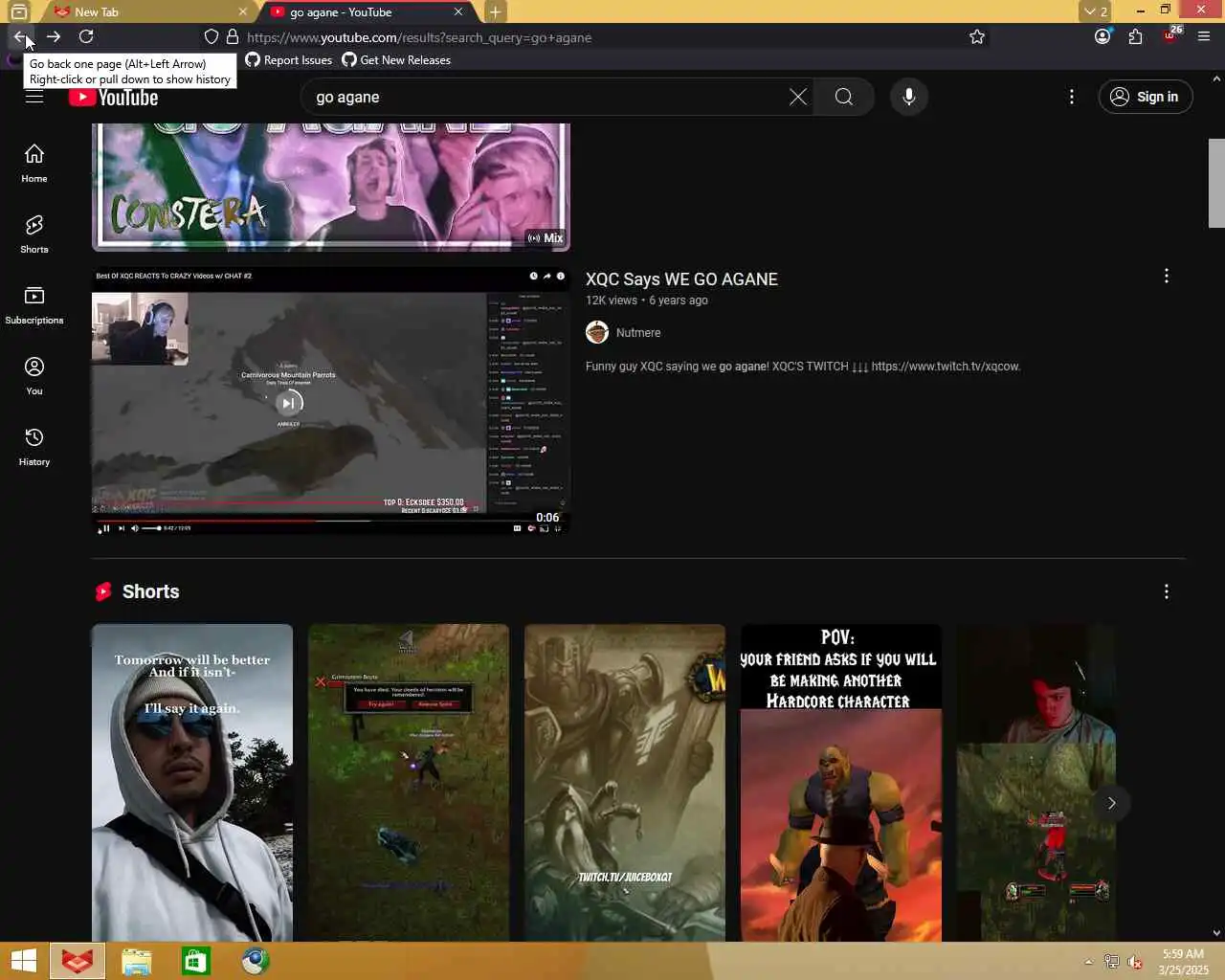The height and width of the screenshot is (980, 1225).
Task: Click the page vertical scrollbar thumb
Action: pos(1216,183)
